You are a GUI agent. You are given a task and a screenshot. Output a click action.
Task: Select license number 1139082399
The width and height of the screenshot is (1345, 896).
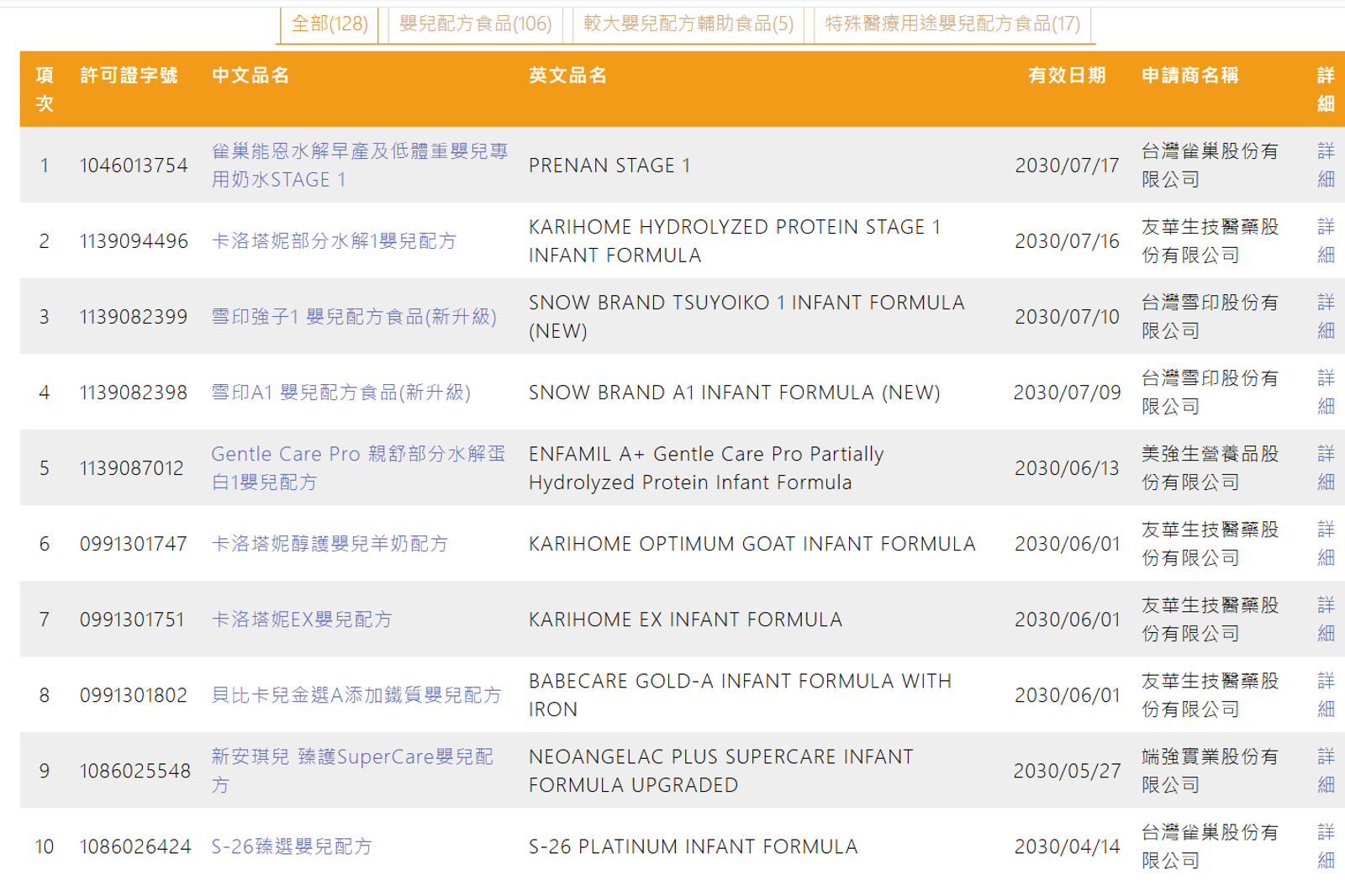[x=134, y=317]
